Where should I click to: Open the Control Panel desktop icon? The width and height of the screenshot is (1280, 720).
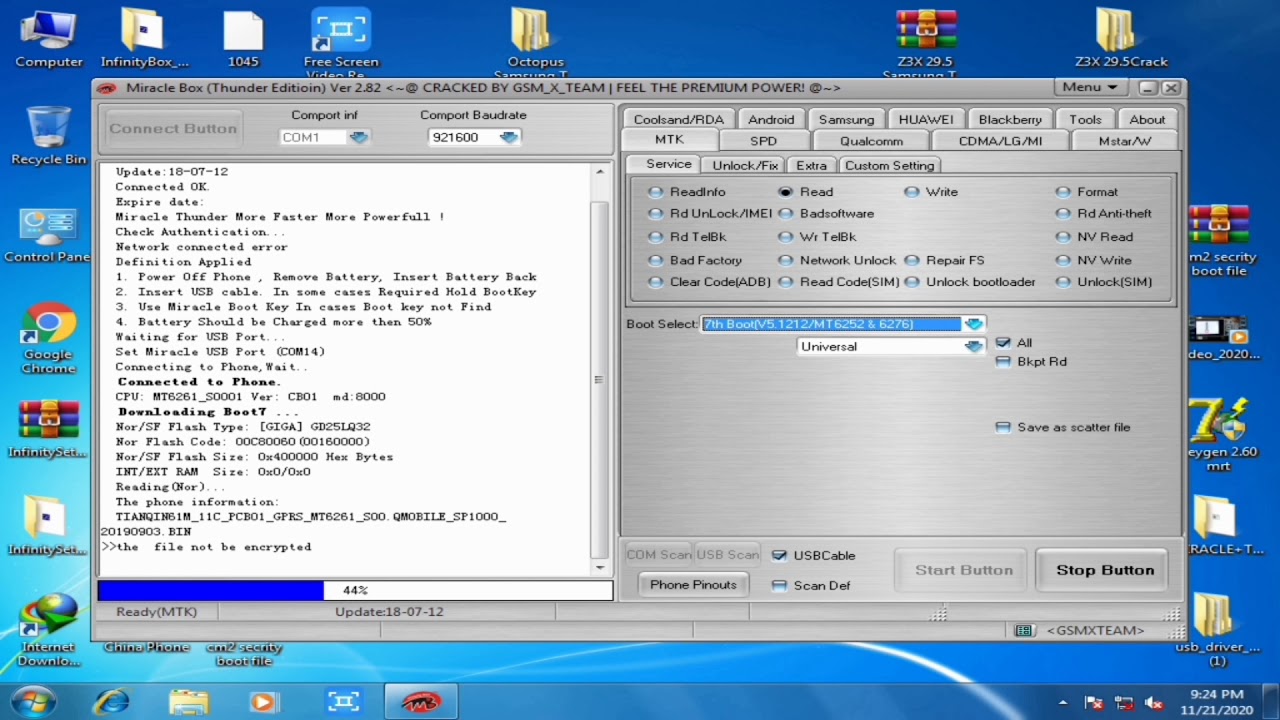pyautogui.click(x=47, y=235)
